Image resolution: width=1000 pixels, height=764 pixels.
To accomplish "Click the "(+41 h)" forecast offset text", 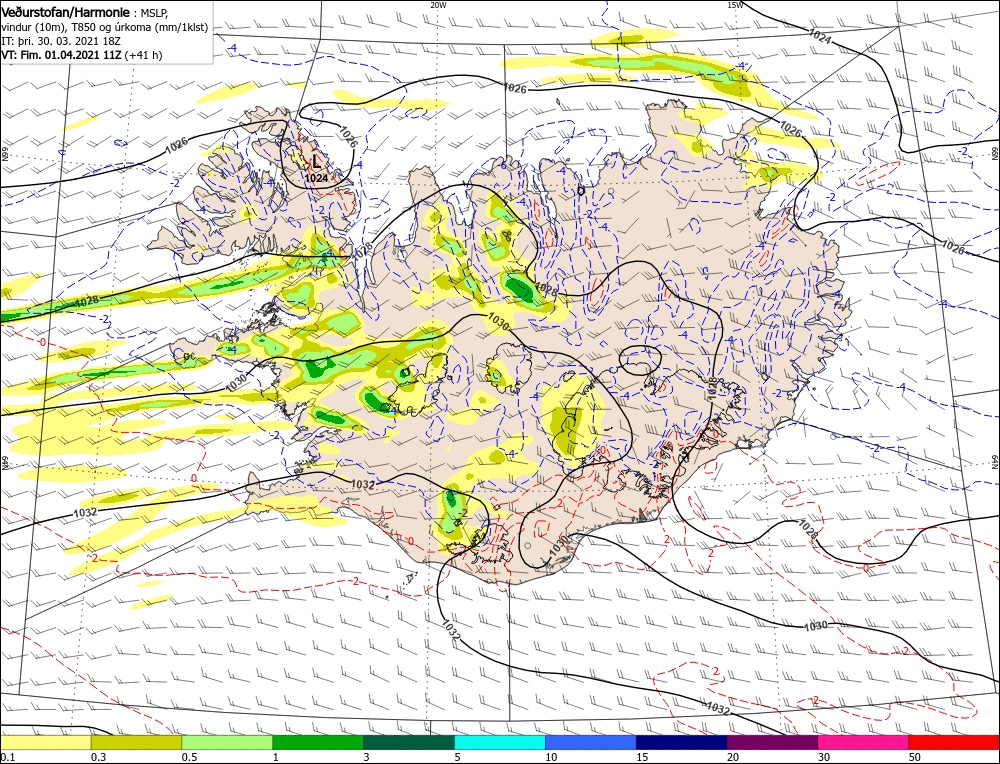I will (x=143, y=55).
